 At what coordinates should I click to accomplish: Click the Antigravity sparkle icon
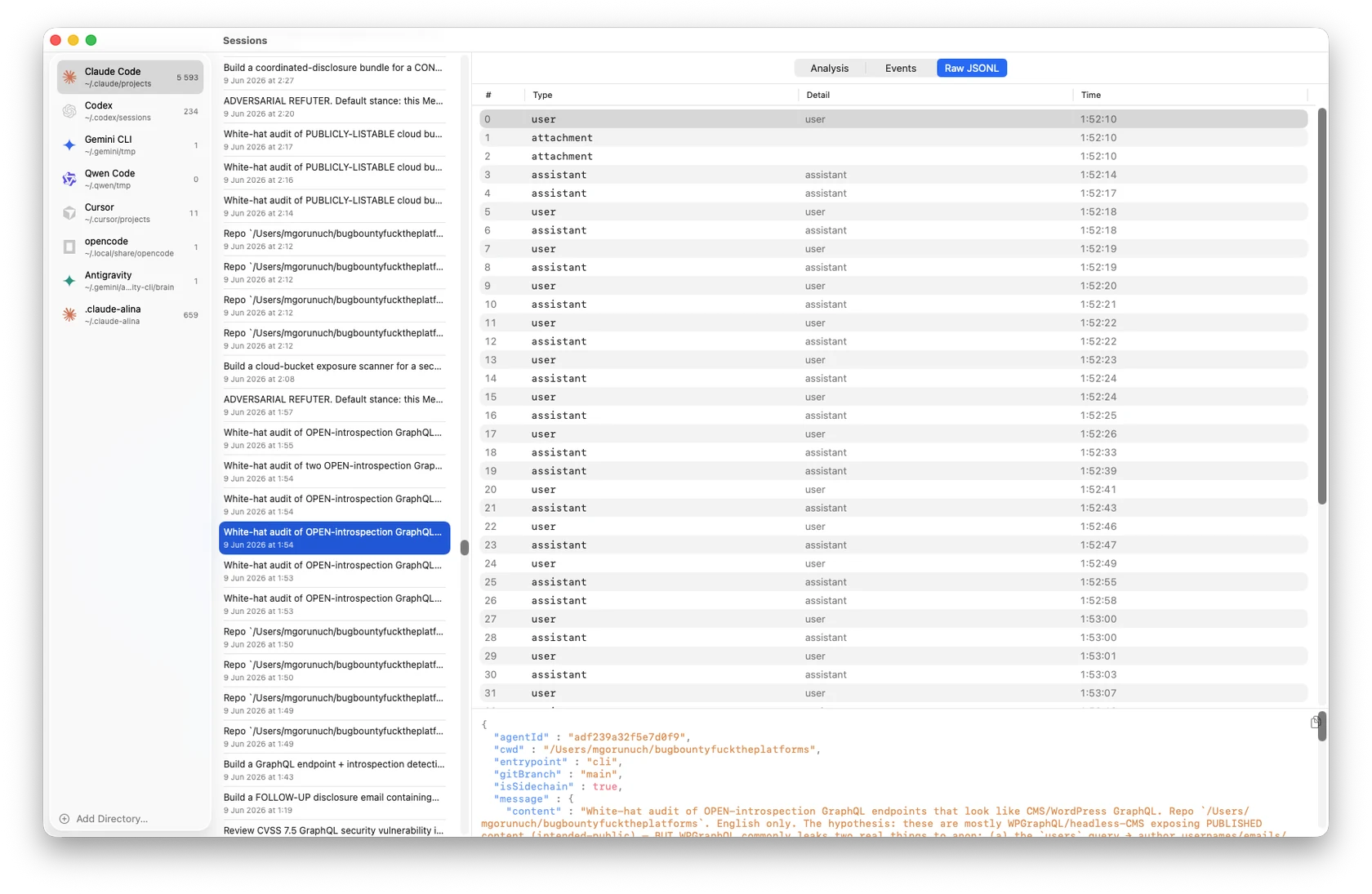tap(69, 281)
